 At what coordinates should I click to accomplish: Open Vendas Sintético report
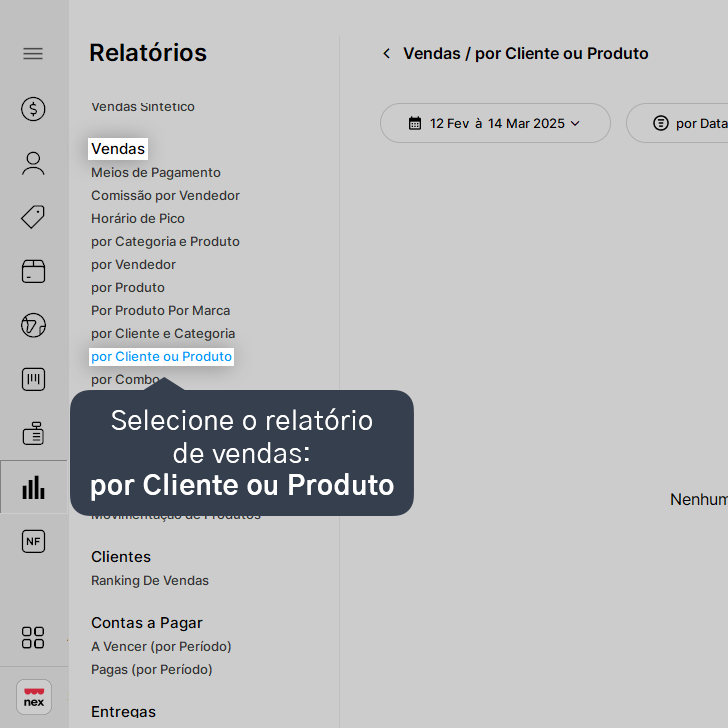(x=143, y=106)
